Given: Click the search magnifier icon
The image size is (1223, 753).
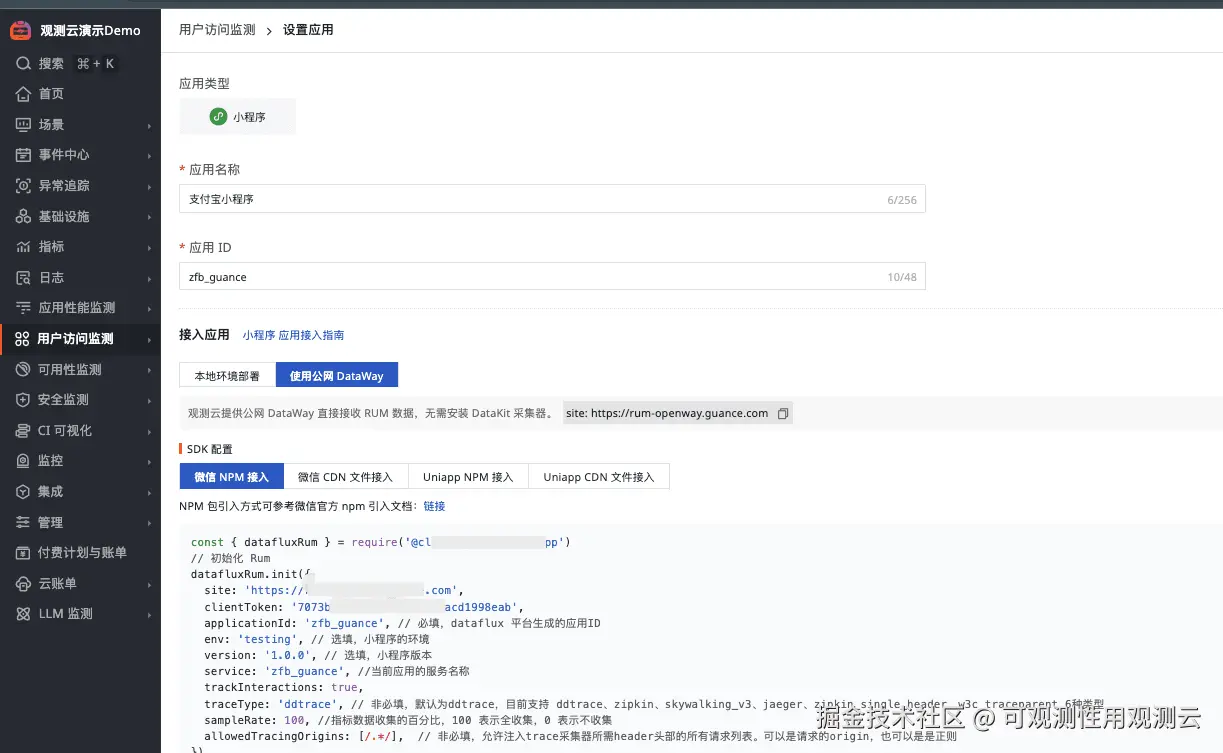Looking at the screenshot, I should tap(23, 64).
